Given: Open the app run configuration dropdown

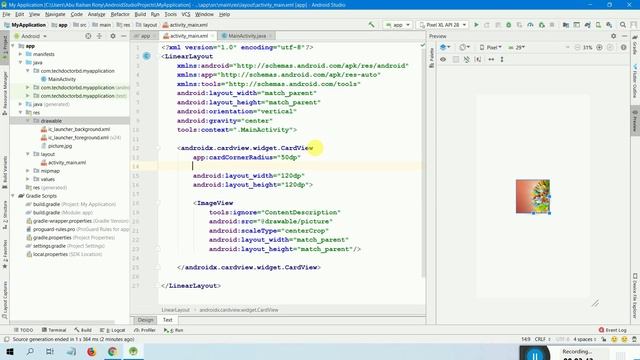Looking at the screenshot, I should tap(398, 25).
